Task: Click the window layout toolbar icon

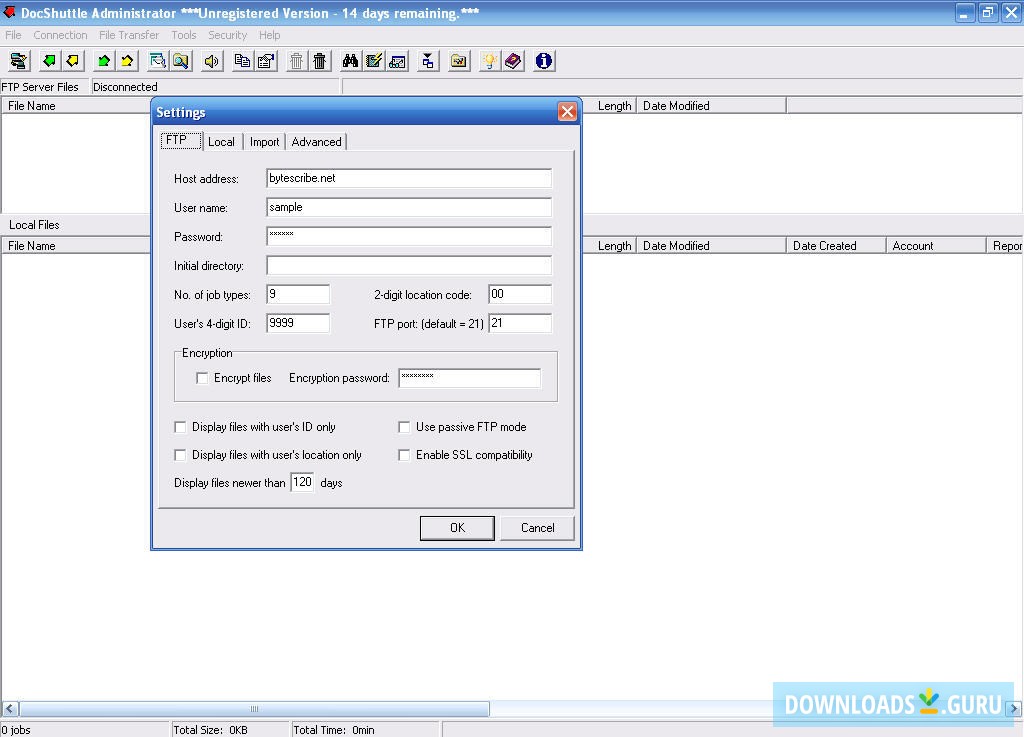Action: point(398,61)
